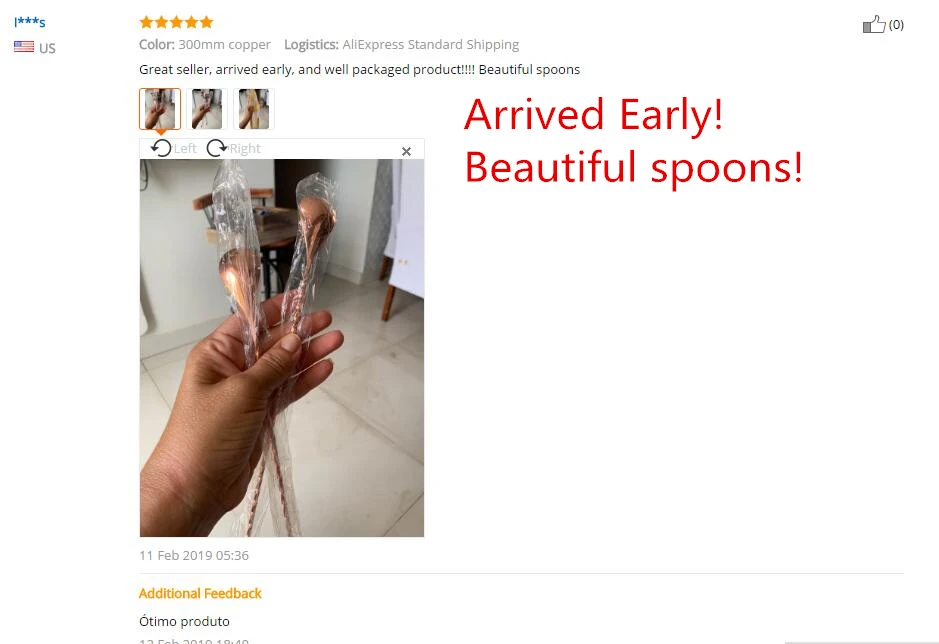The image size is (939, 644).
Task: Click the helpful vote count (0)
Action: coord(896,25)
